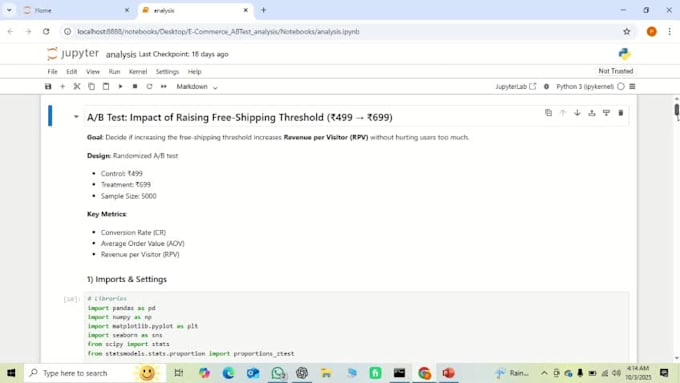Insert a cell below via cell toolbar
This screenshot has width=680, height=383.
(x=606, y=113)
